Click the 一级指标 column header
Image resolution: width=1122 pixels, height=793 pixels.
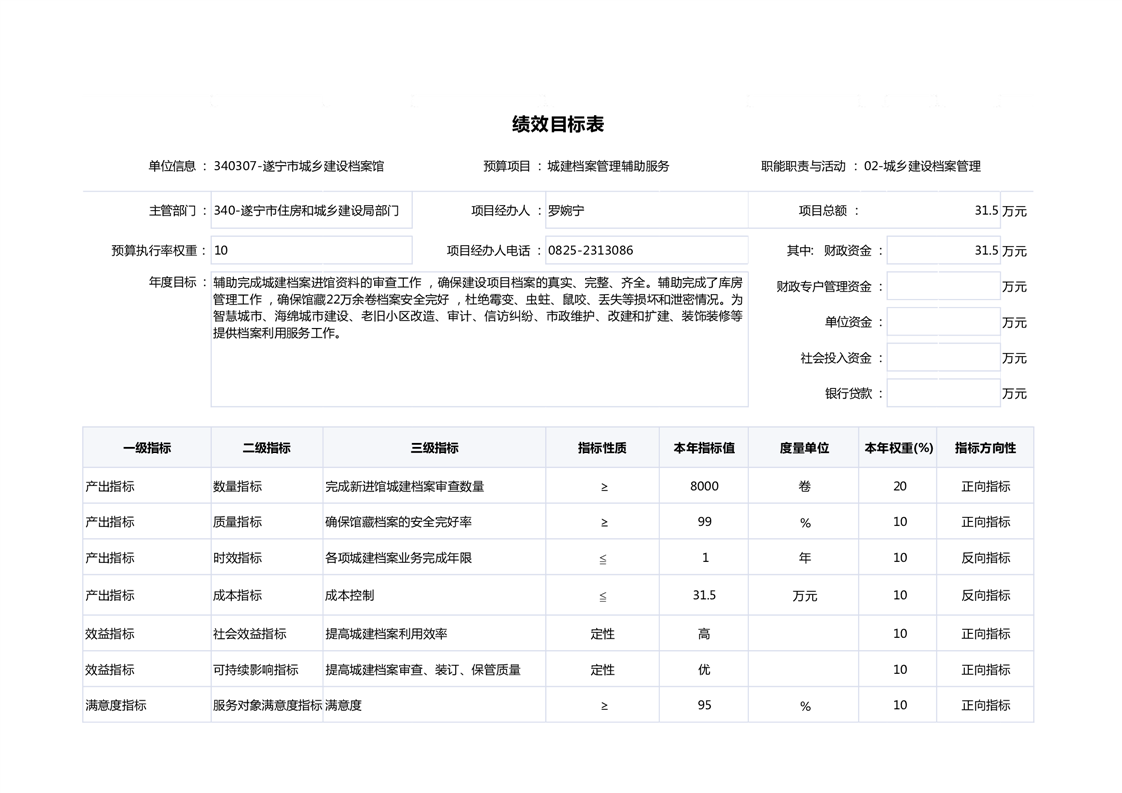(147, 448)
